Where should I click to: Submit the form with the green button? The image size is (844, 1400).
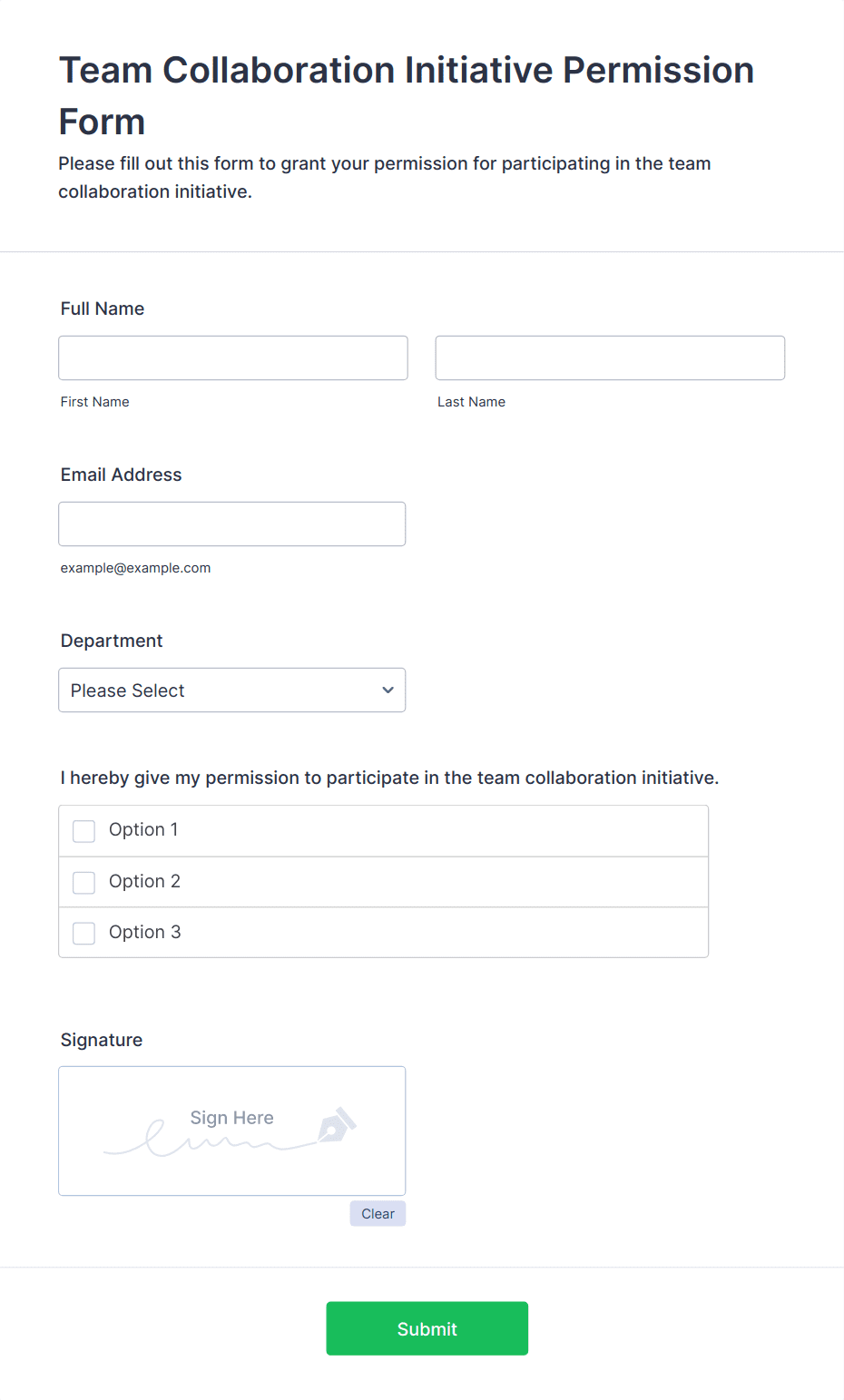coord(427,1328)
